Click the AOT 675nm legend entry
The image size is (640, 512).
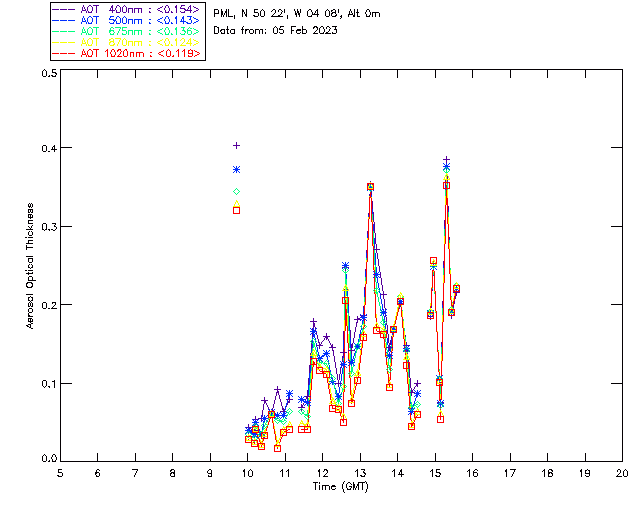tap(127, 31)
